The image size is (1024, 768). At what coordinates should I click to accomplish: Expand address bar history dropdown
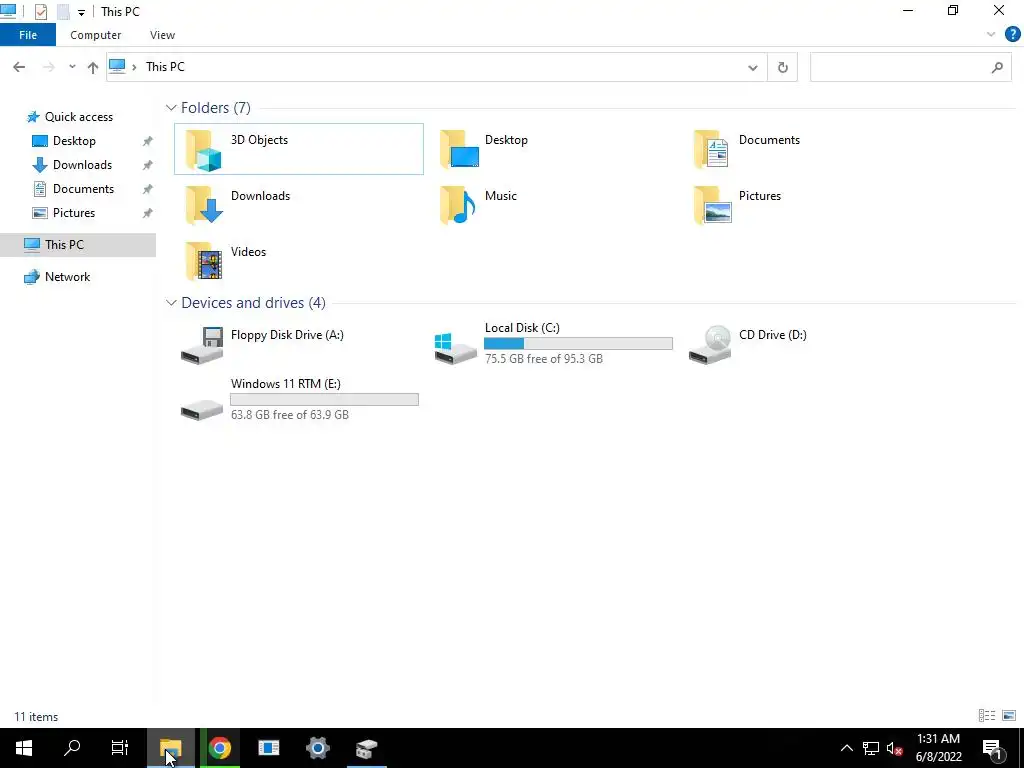pos(752,67)
